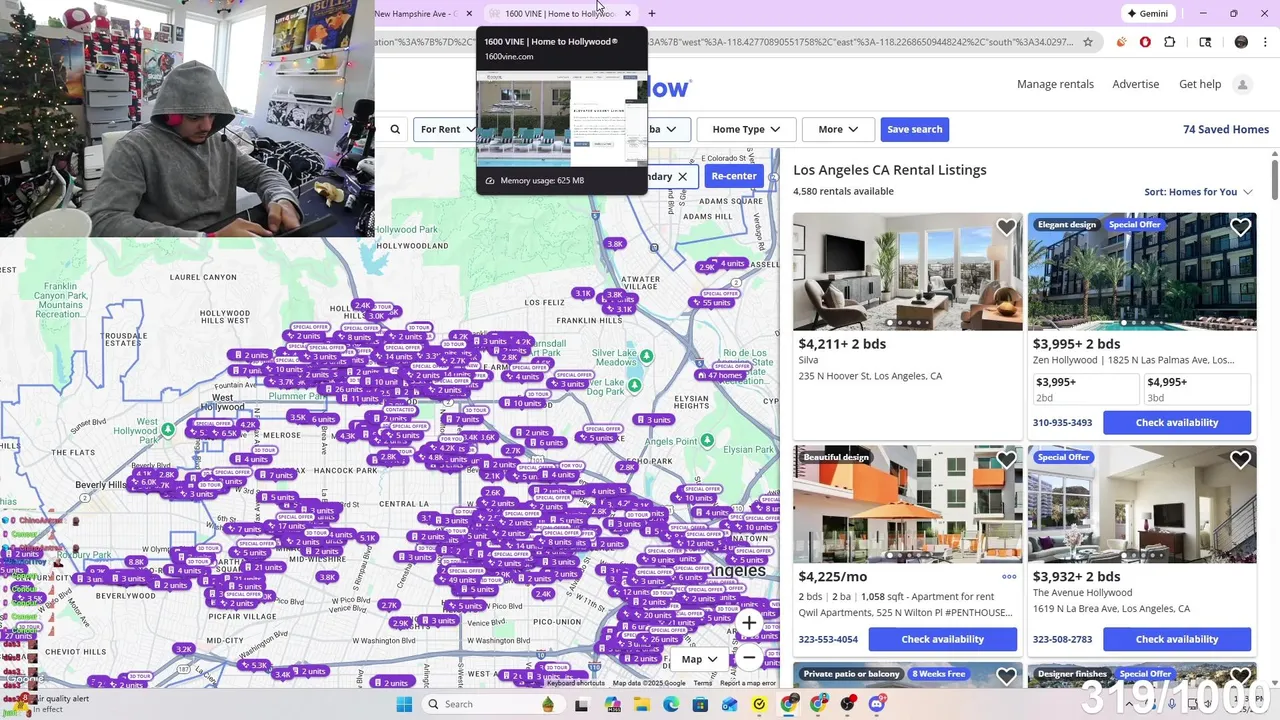Open the Chrome three-dot menu
This screenshot has height=720, width=1280.
(x=1265, y=42)
